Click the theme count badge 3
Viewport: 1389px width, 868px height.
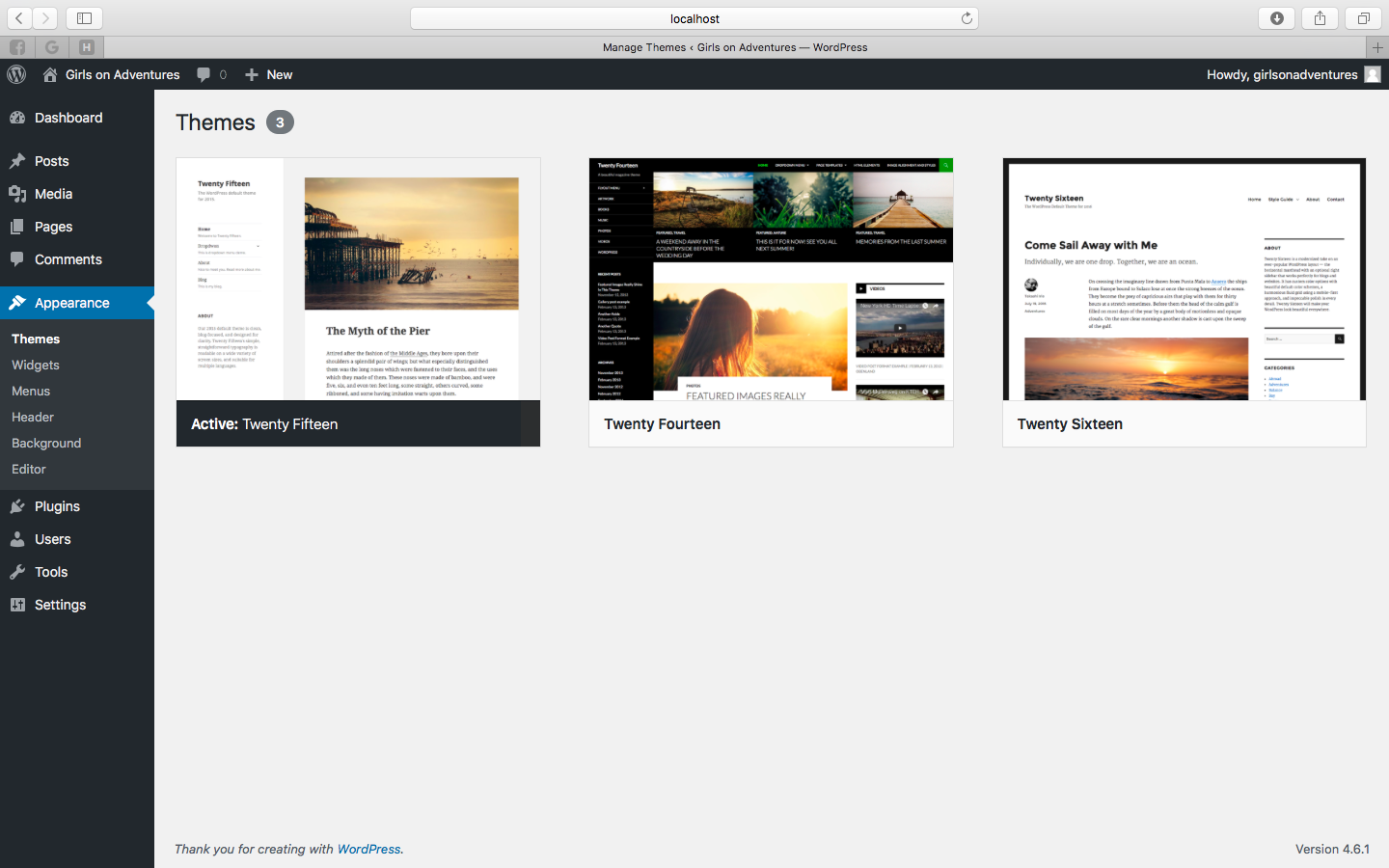280,122
